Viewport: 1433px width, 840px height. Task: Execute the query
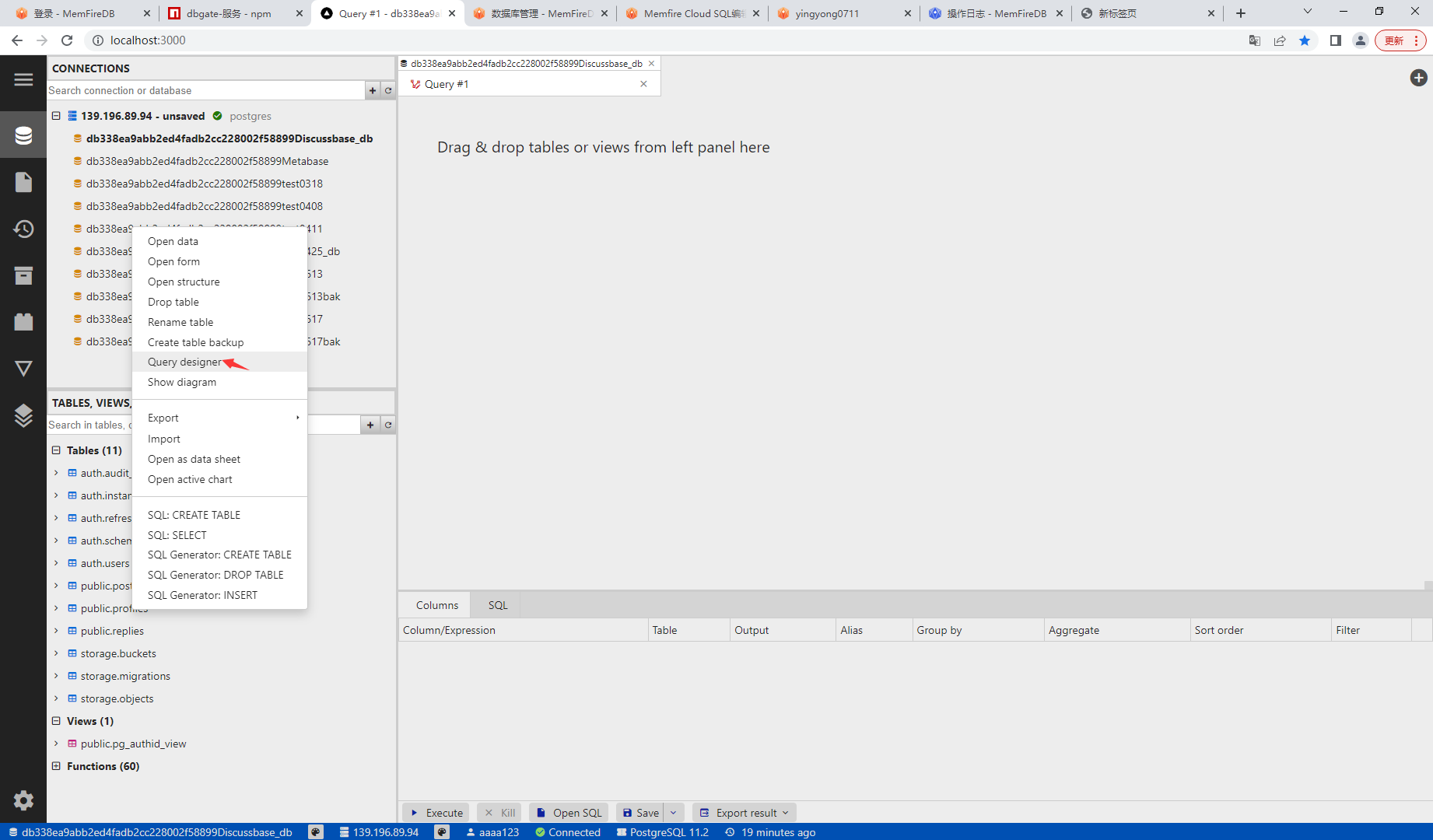[436, 813]
